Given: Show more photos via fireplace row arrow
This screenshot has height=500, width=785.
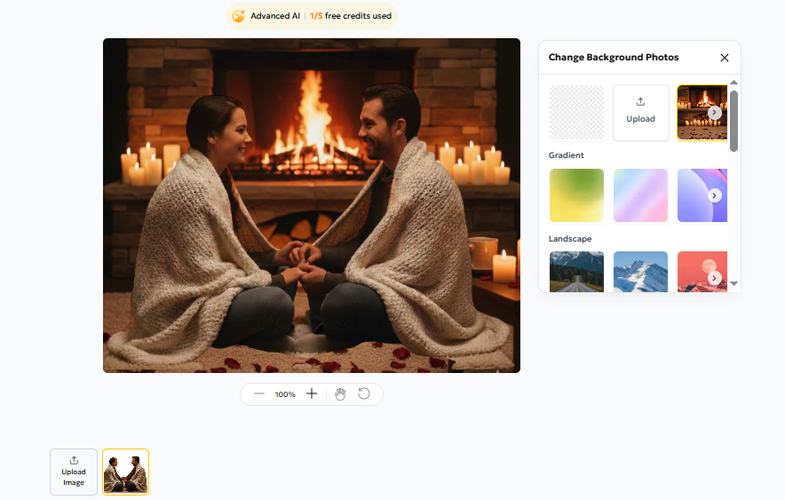Looking at the screenshot, I should (x=714, y=113).
